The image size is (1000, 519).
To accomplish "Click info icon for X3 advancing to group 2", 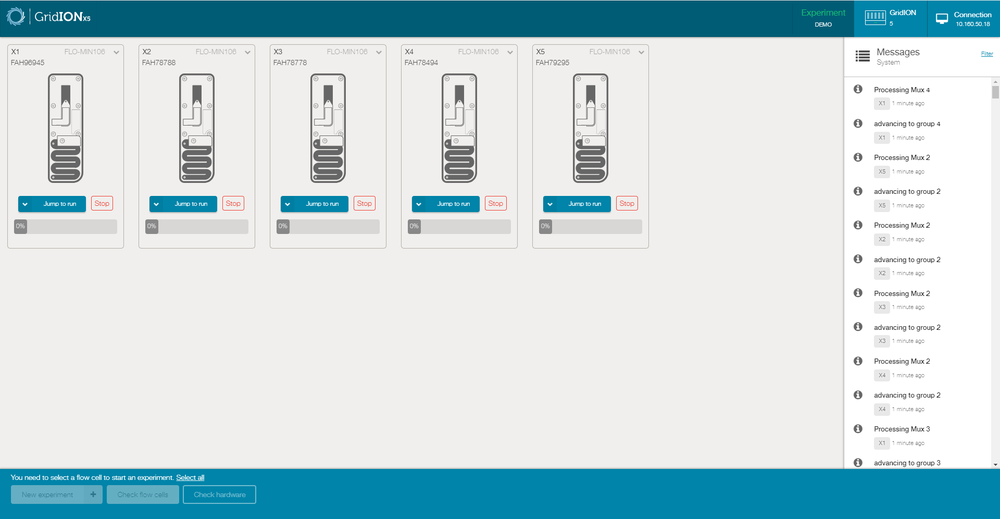I will pyautogui.click(x=858, y=326).
